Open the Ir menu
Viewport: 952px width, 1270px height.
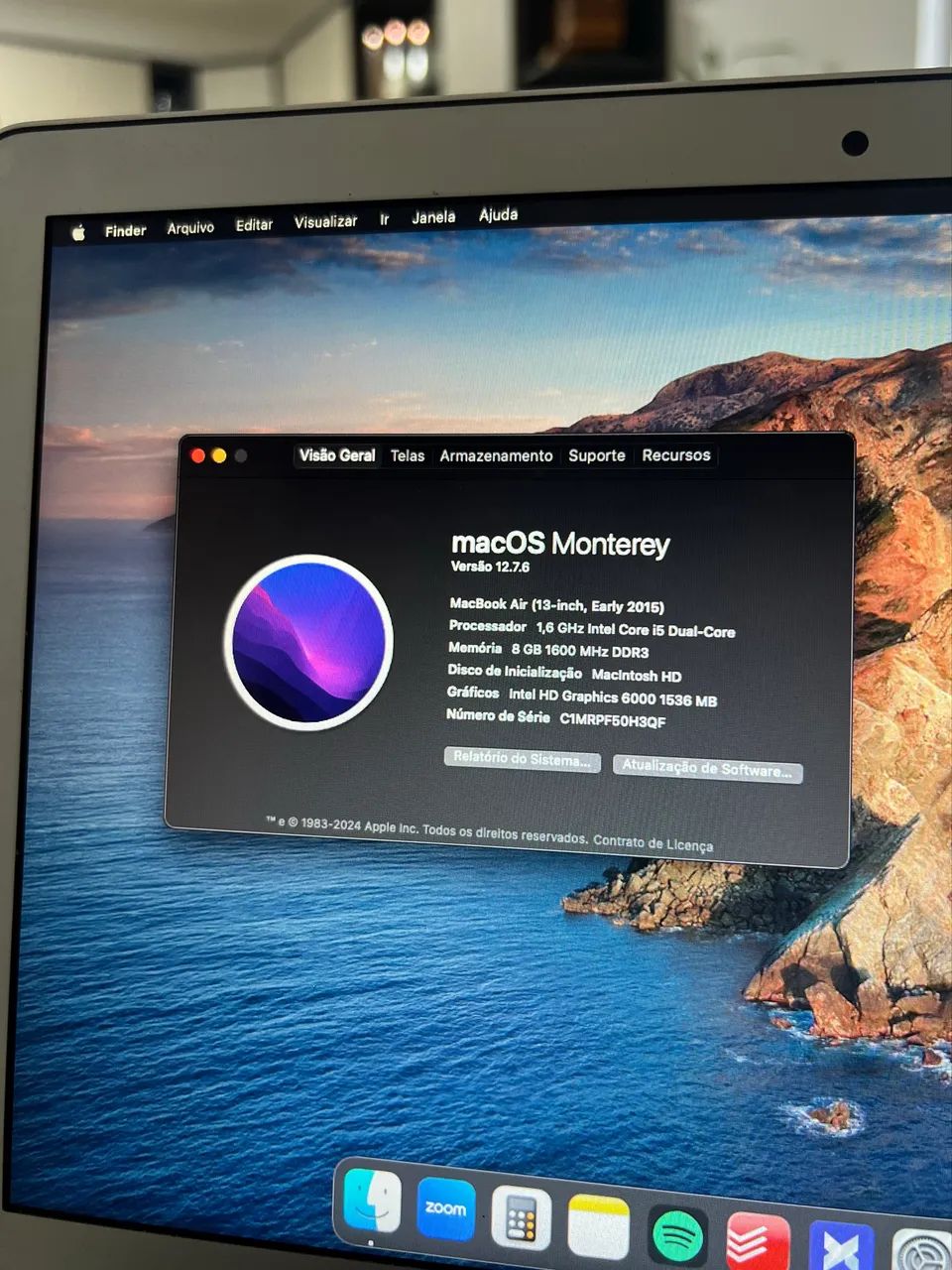384,219
